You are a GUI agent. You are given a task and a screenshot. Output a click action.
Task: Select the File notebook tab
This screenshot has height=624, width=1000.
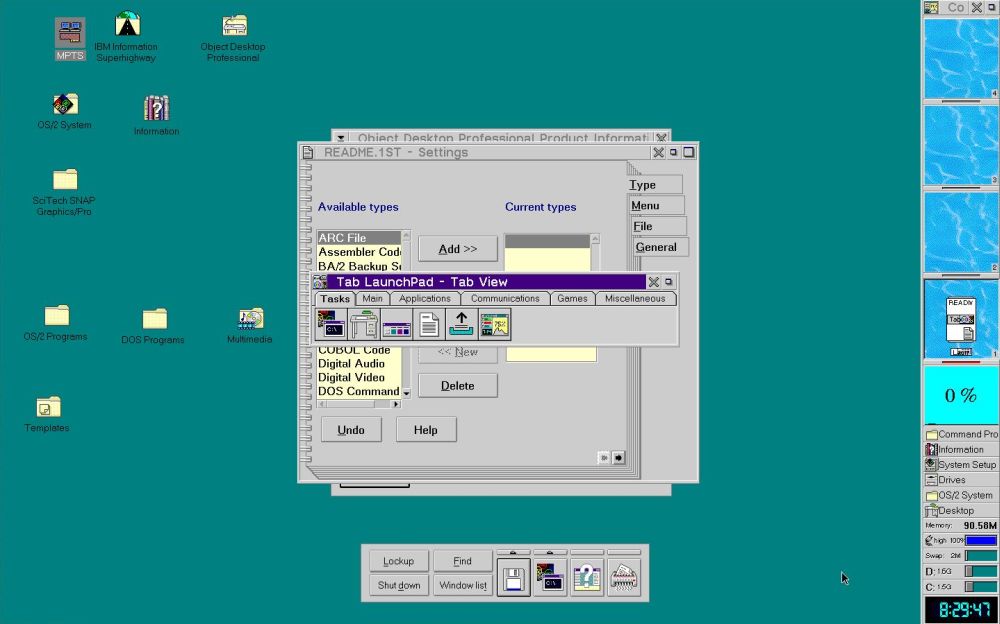click(659, 227)
